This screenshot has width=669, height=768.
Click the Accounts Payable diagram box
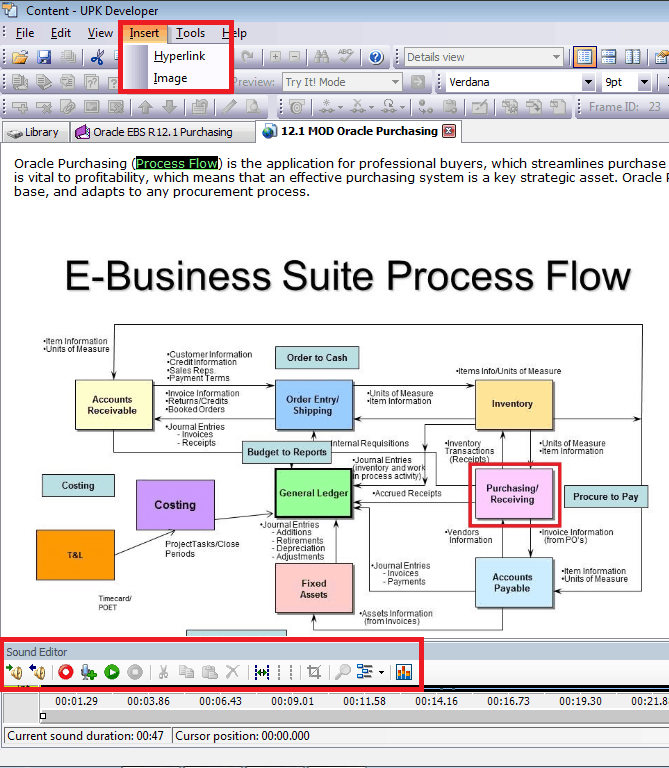512,582
